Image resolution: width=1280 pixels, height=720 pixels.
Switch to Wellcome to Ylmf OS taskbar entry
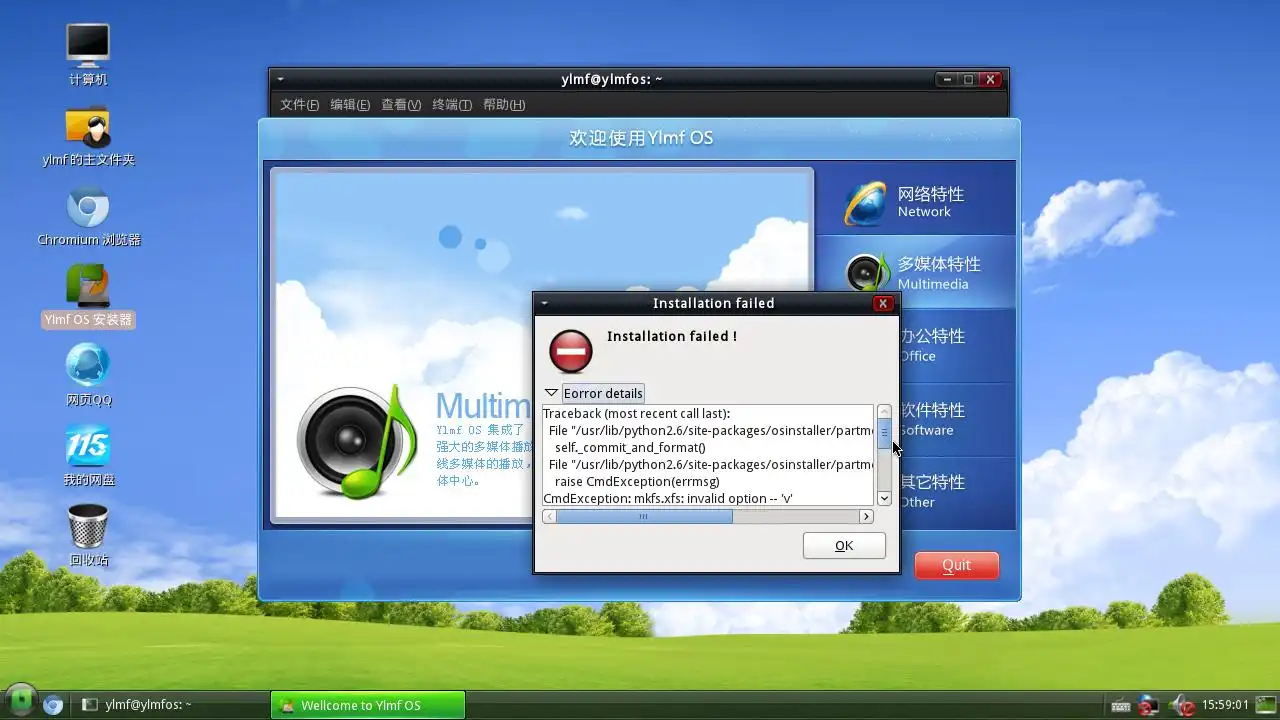(368, 704)
